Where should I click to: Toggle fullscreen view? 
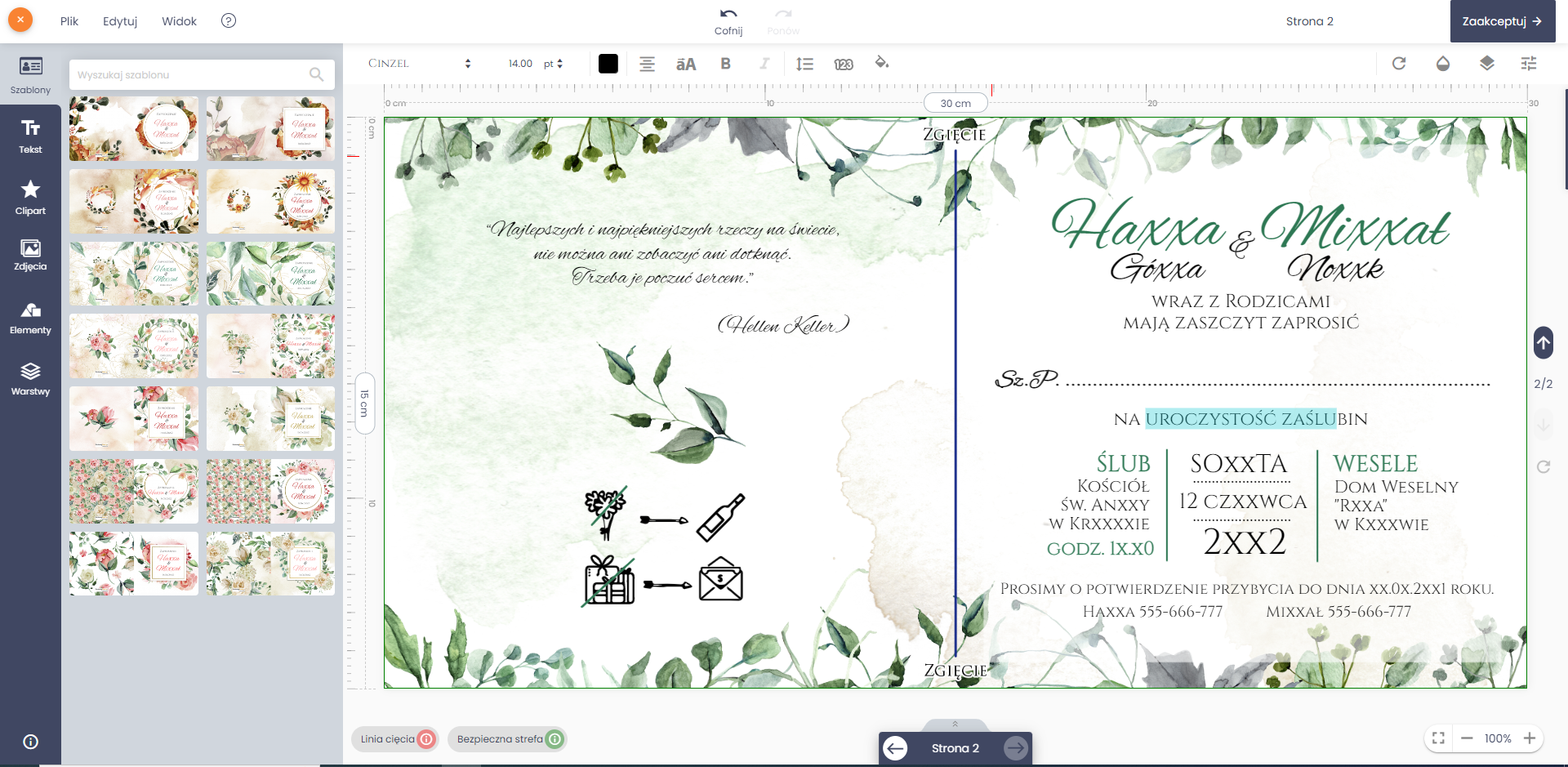click(1439, 738)
